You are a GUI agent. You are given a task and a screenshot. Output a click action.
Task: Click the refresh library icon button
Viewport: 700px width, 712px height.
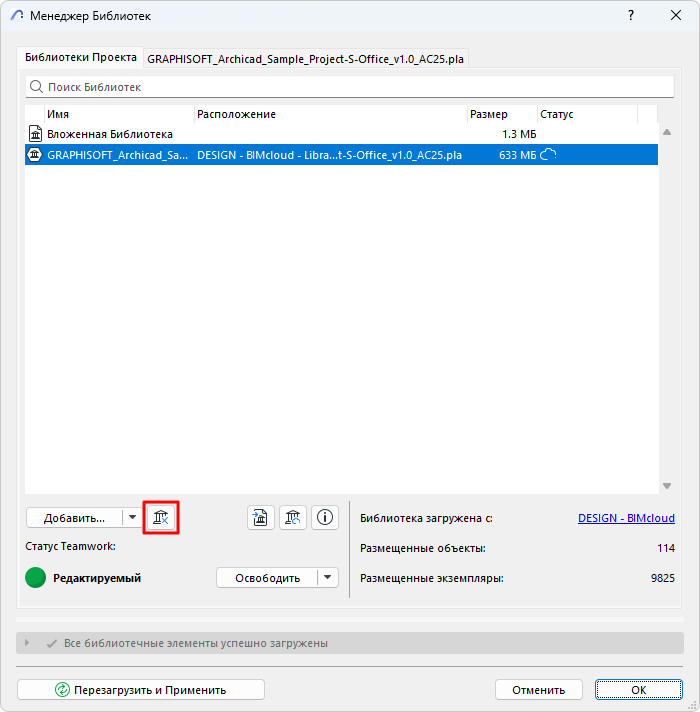pyautogui.click(x=293, y=517)
